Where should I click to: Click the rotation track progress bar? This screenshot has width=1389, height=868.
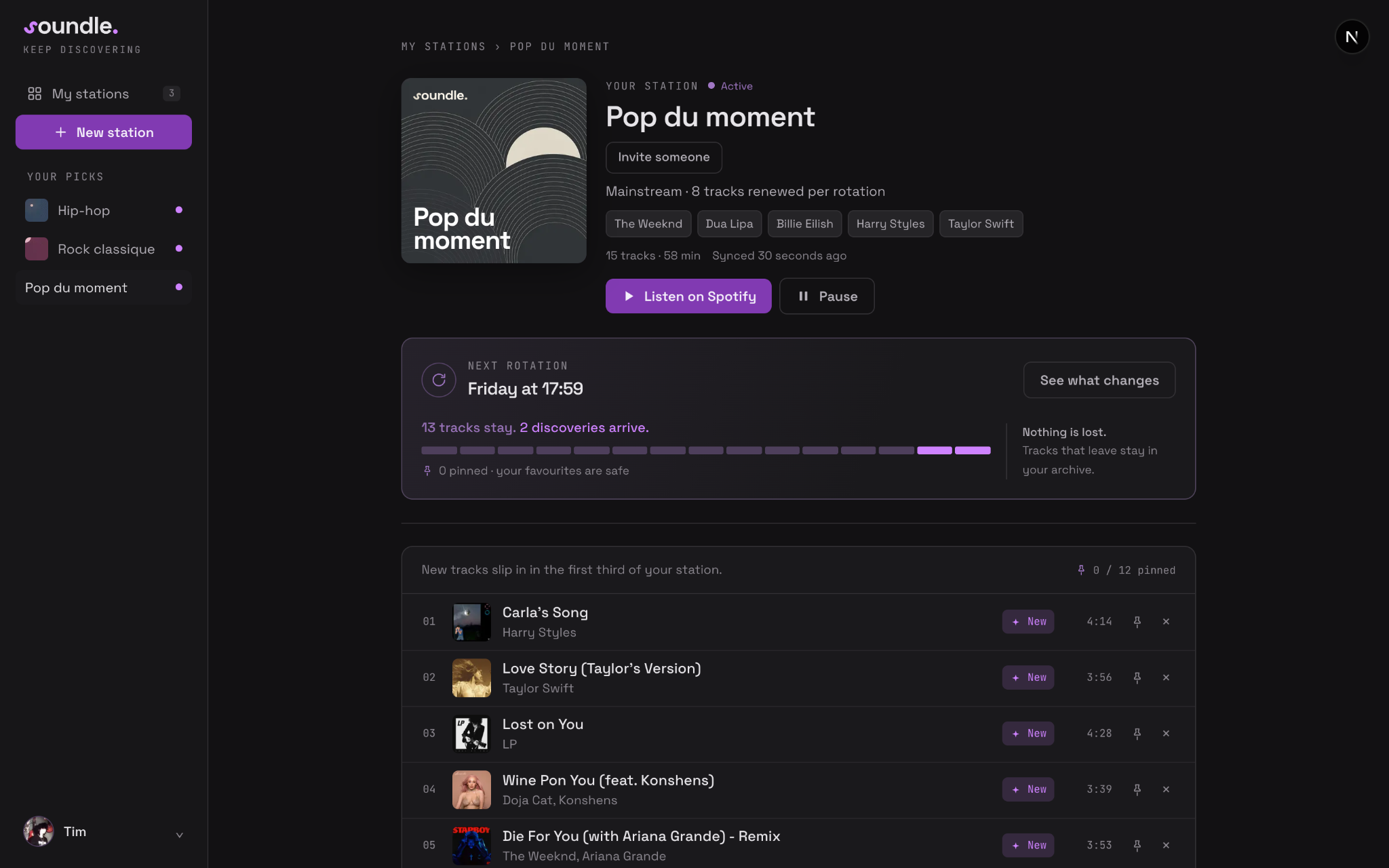pyautogui.click(x=706, y=450)
